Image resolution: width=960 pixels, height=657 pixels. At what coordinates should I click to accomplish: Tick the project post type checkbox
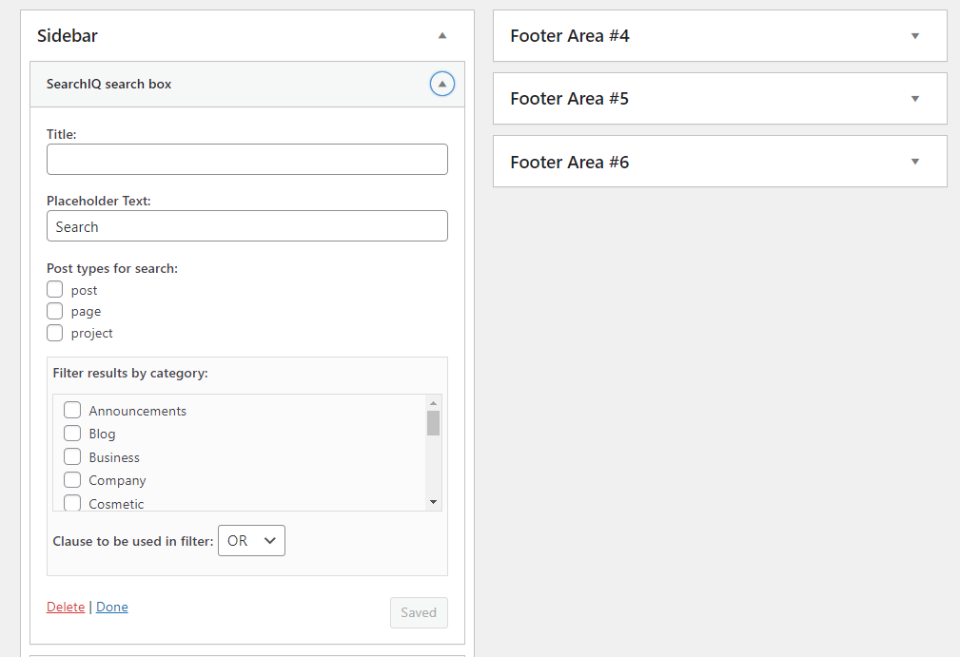coord(55,333)
